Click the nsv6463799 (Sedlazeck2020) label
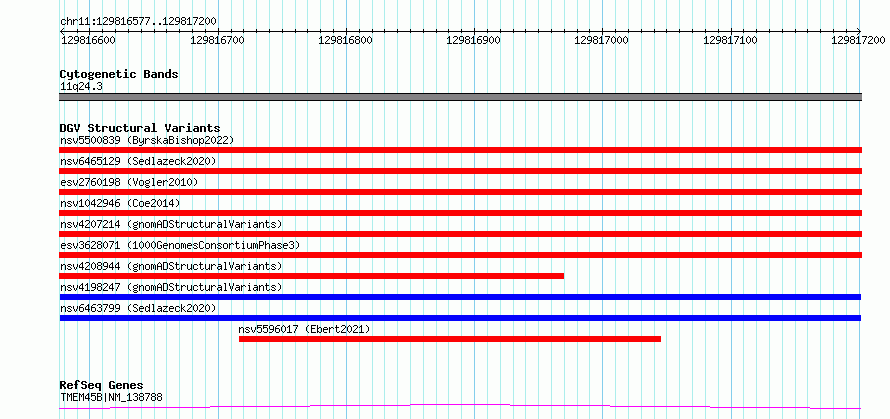 coord(138,308)
